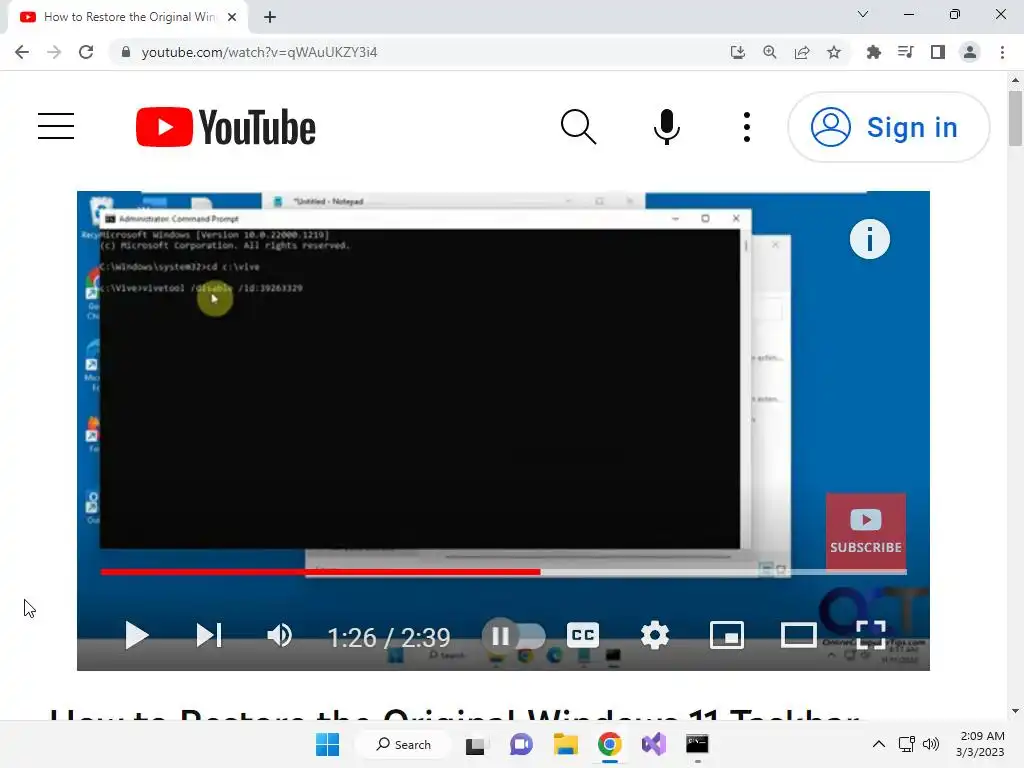Open the Extensions puzzle icon
This screenshot has width=1024, height=768.
873,52
